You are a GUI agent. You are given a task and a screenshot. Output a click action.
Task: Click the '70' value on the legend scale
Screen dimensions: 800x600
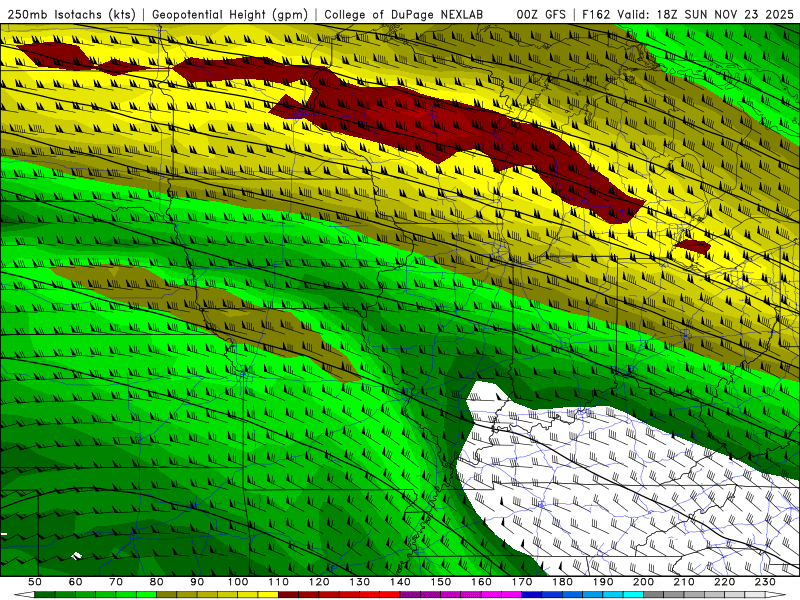coord(116,582)
